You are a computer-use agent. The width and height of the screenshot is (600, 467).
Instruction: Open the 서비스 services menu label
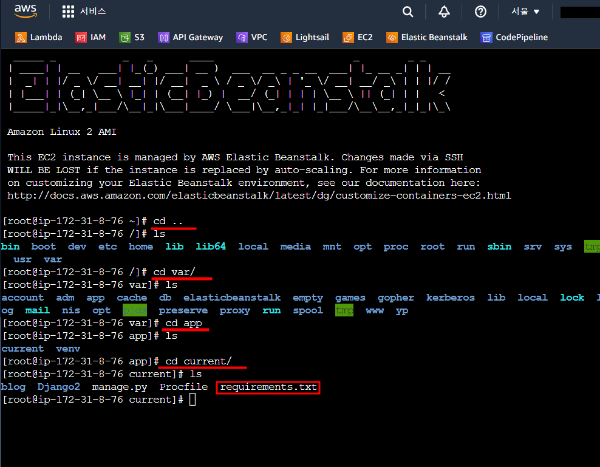coord(93,11)
